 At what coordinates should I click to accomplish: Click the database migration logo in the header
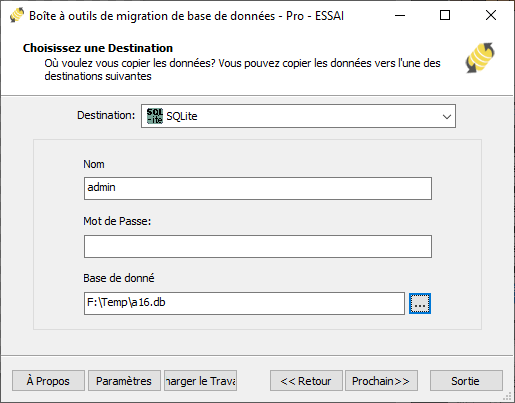(x=480, y=57)
